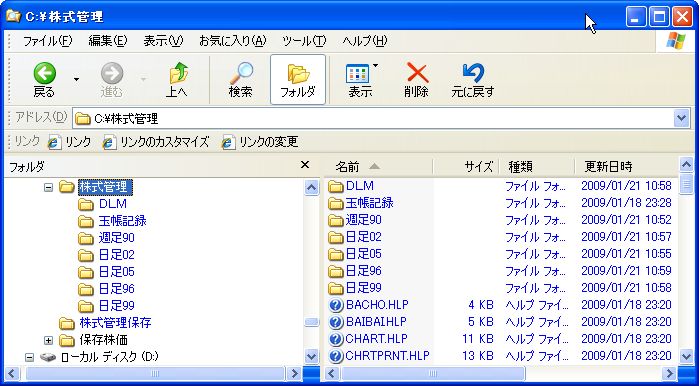Select 週足90 in the folder tree
The width and height of the screenshot is (699, 386).
coord(116,238)
